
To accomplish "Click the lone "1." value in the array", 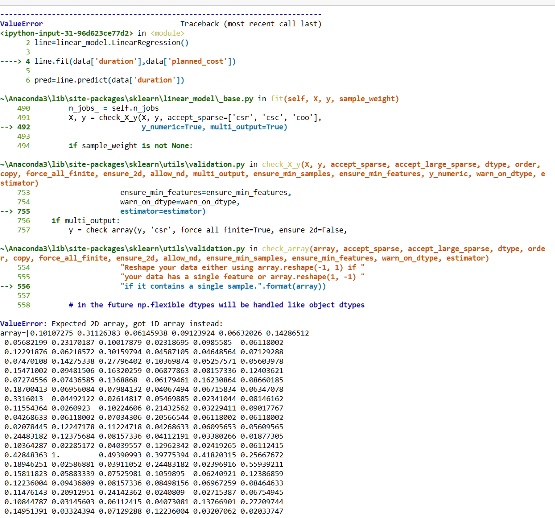I will (56, 455).
